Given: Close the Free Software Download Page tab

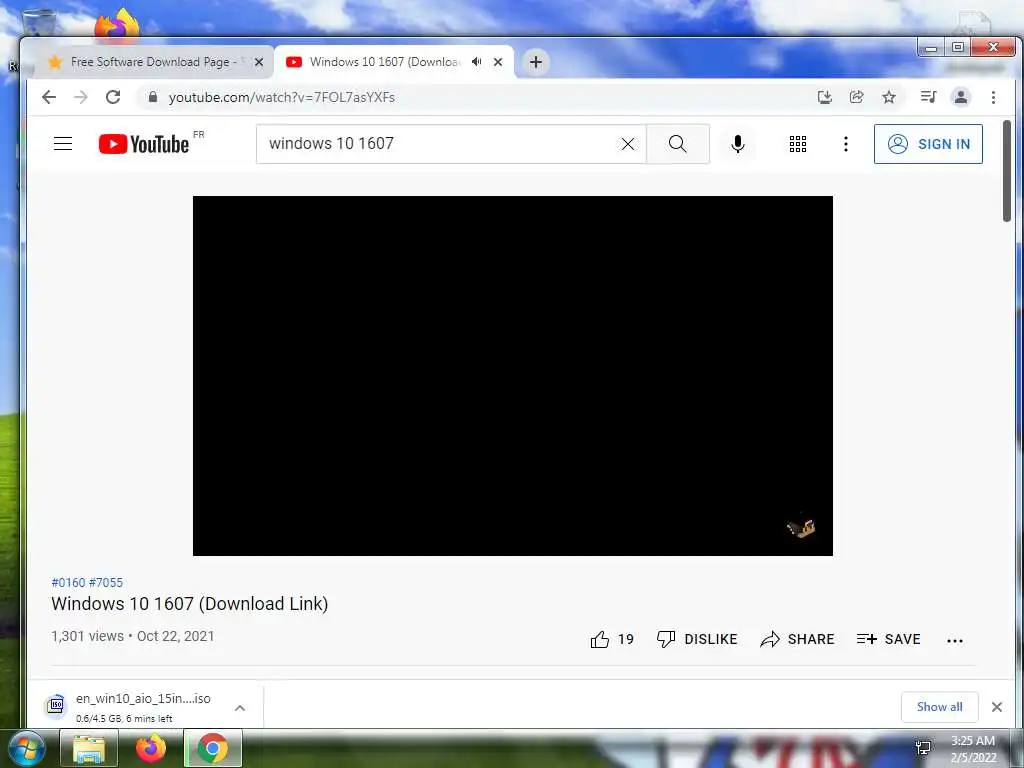Looking at the screenshot, I should [x=259, y=62].
